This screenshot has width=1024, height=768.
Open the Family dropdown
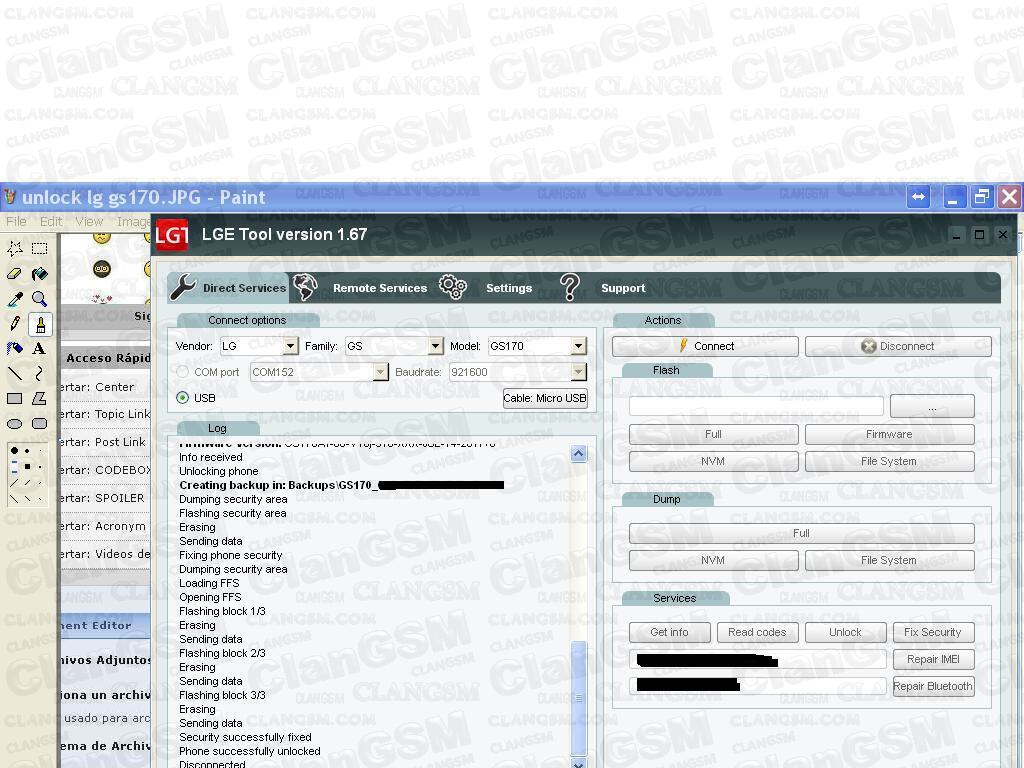tap(436, 346)
